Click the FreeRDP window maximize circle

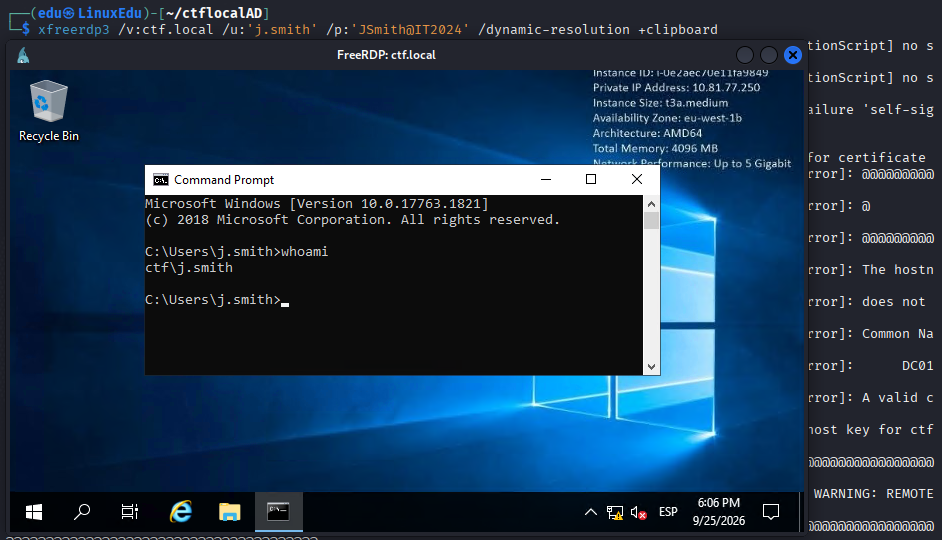tap(769, 55)
